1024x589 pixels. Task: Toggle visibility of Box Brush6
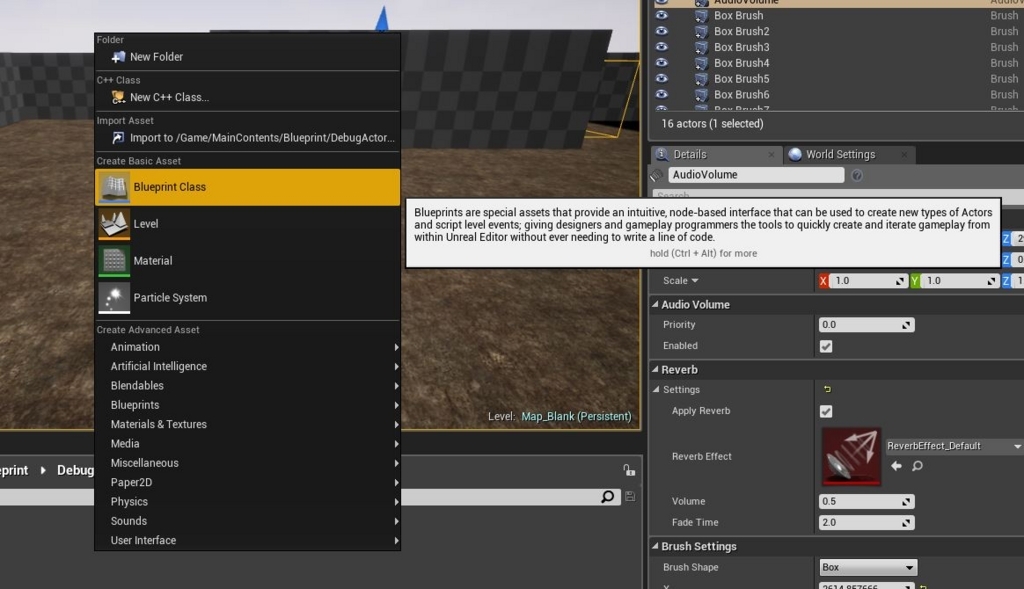(662, 94)
